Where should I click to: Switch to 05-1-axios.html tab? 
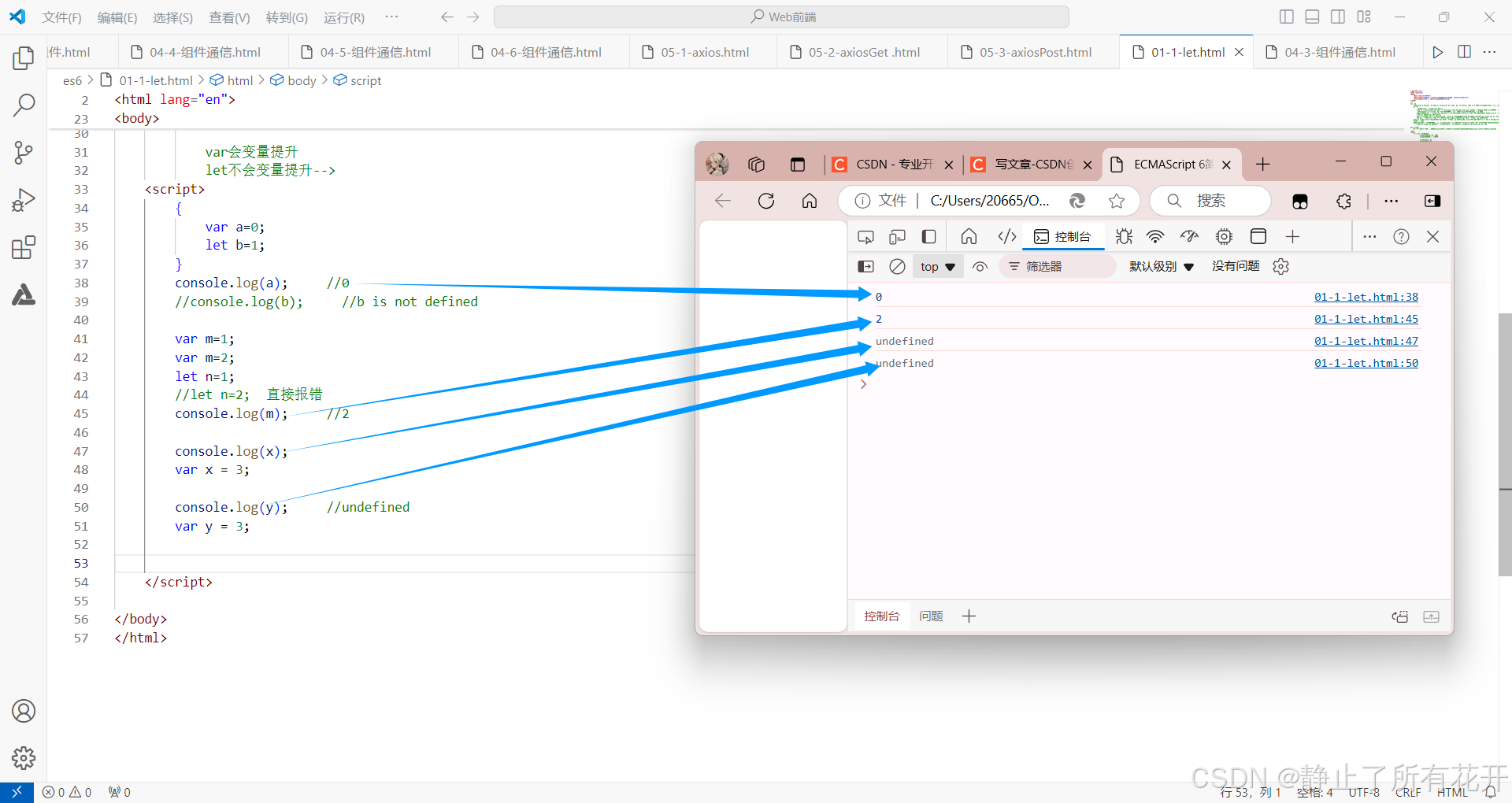coord(704,52)
